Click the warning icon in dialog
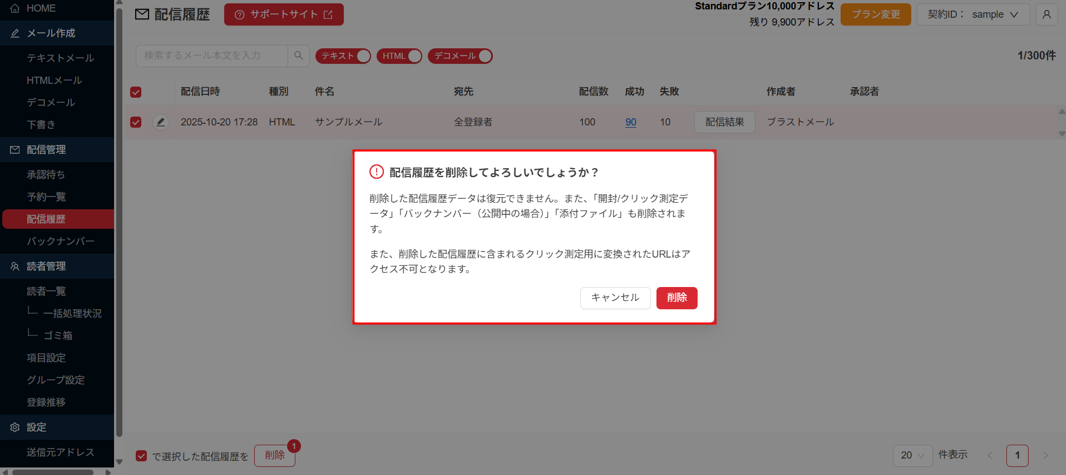Screen dimensions: 1066x475 pyautogui.click(x=376, y=172)
